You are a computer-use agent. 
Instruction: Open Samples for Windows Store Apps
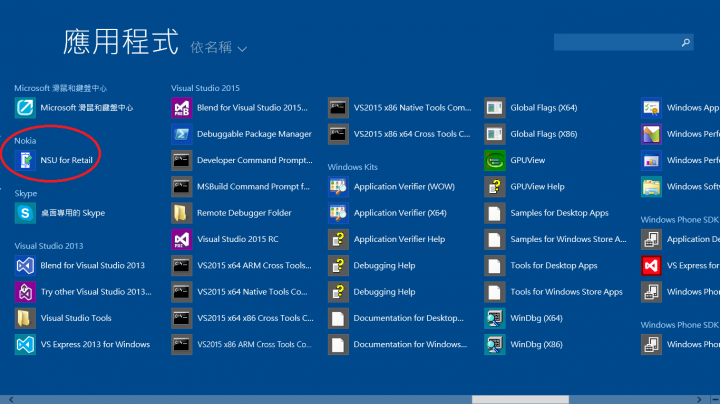(556, 239)
